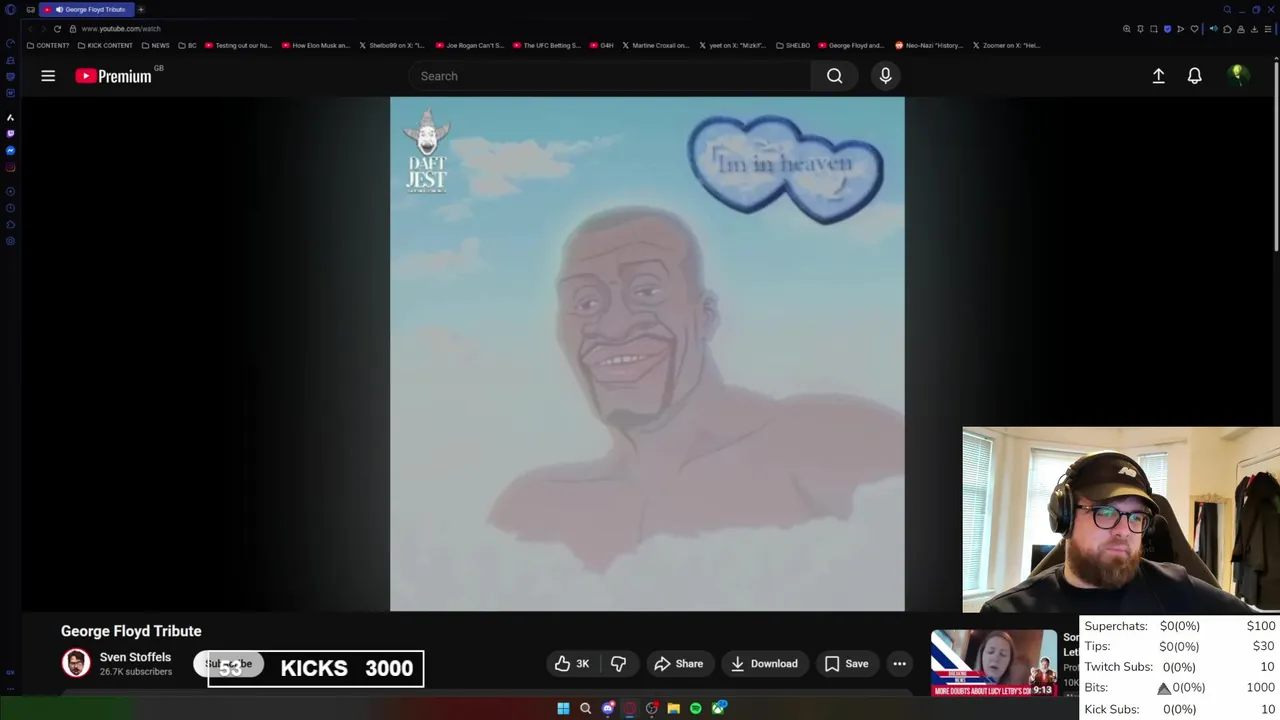Open a new browser tab with plus
Screen dimensions: 1280x720
click(141, 9)
